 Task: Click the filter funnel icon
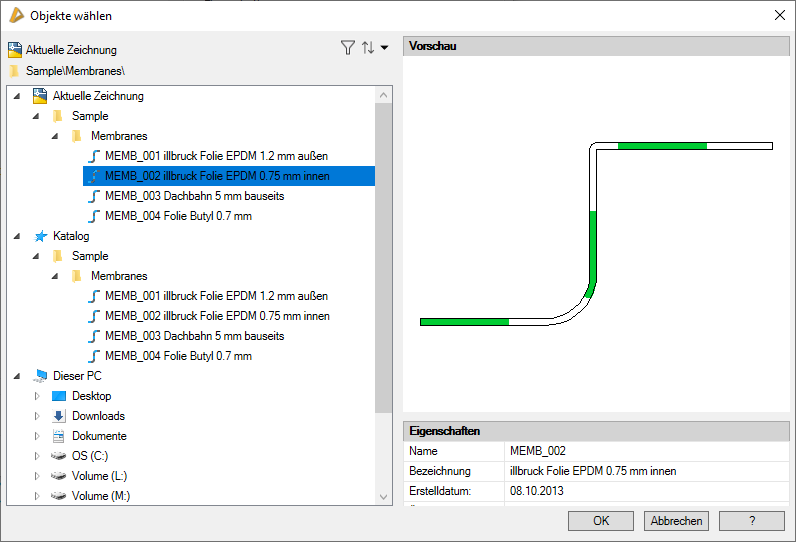tap(347, 48)
